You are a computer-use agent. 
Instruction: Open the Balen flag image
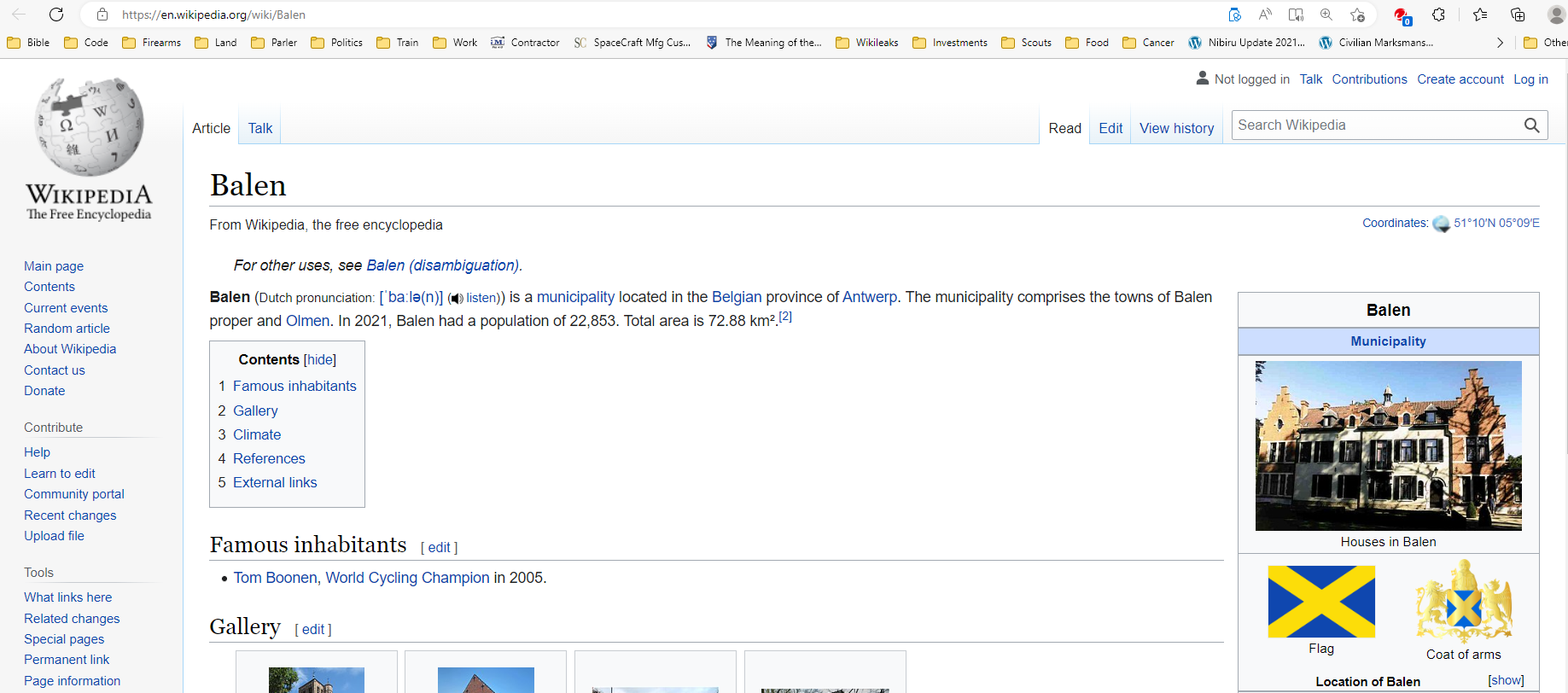[x=1321, y=602]
